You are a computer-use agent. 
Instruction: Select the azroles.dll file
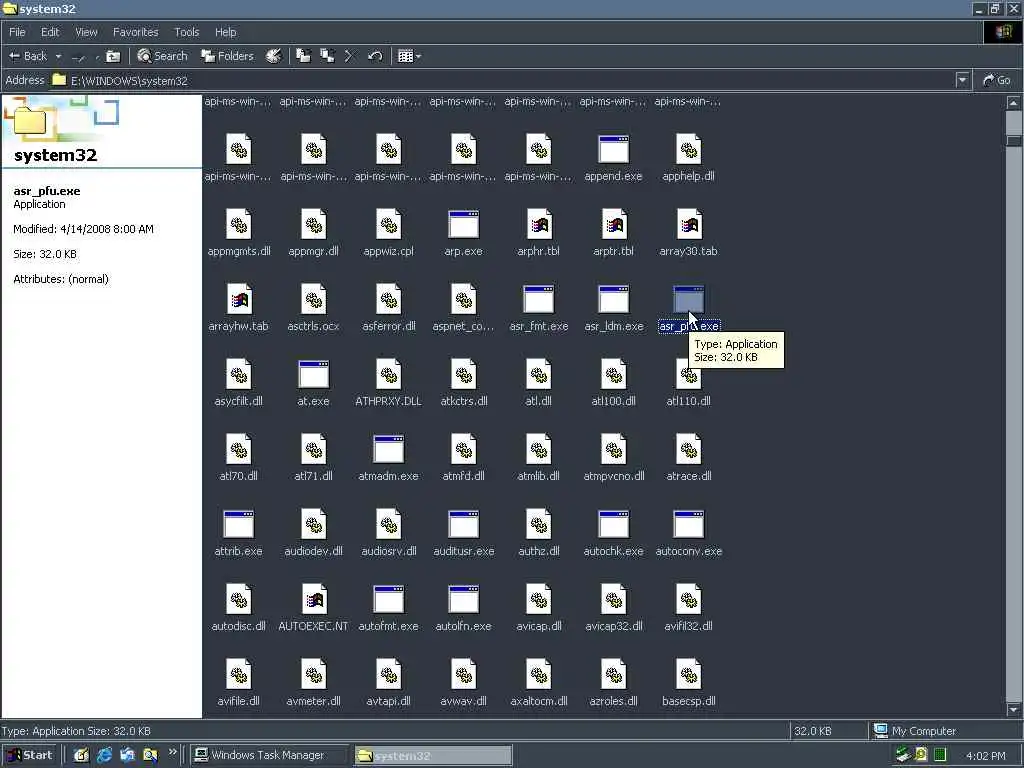pos(613,684)
